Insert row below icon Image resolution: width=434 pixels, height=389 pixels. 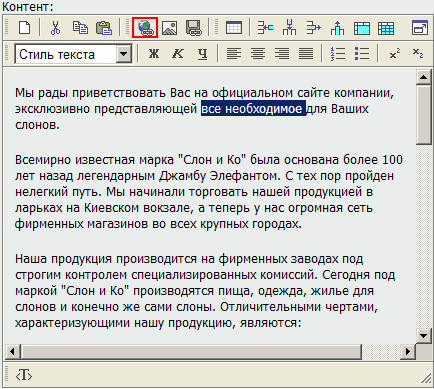point(289,28)
